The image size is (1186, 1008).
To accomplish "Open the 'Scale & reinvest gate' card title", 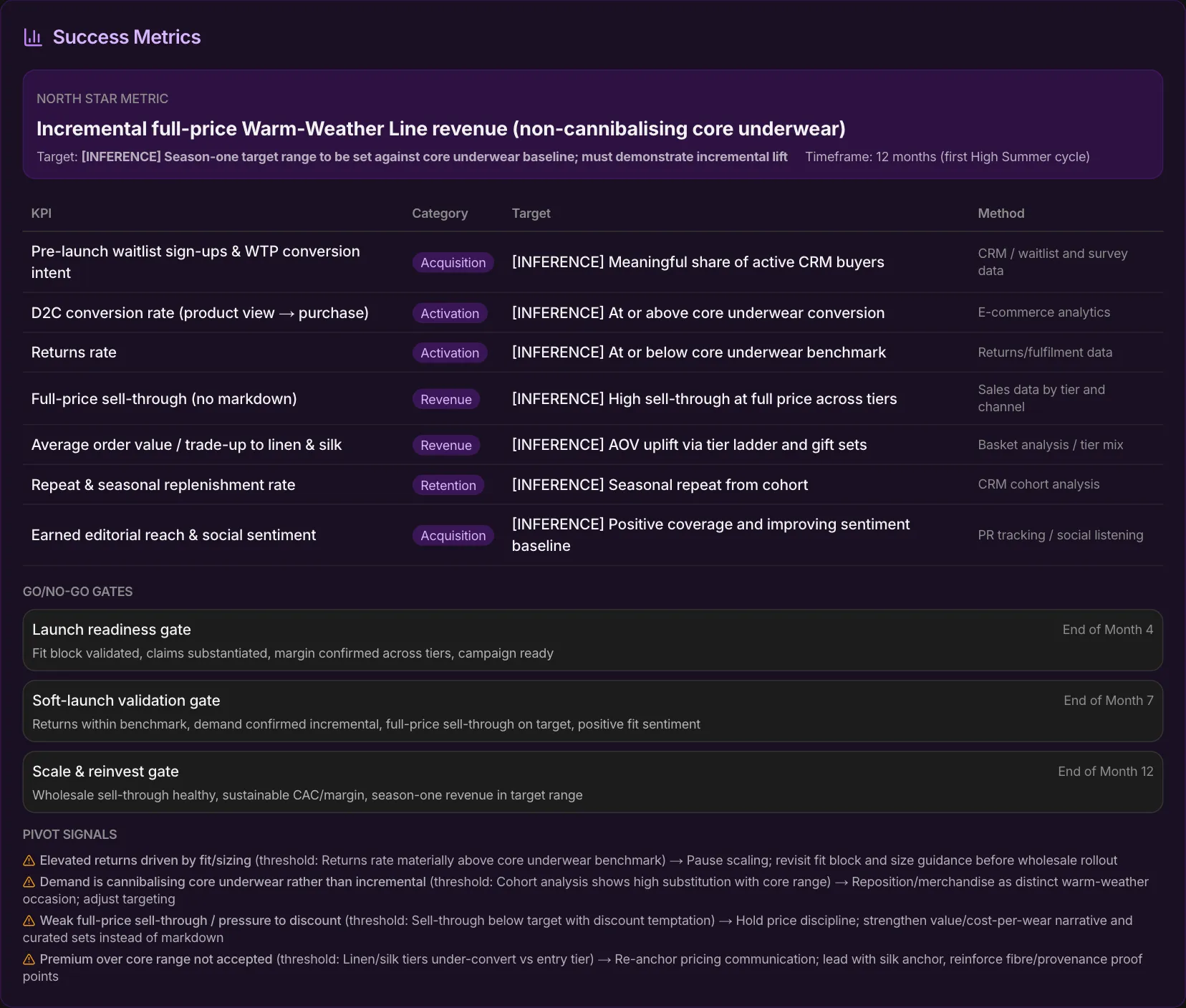I will [105, 772].
